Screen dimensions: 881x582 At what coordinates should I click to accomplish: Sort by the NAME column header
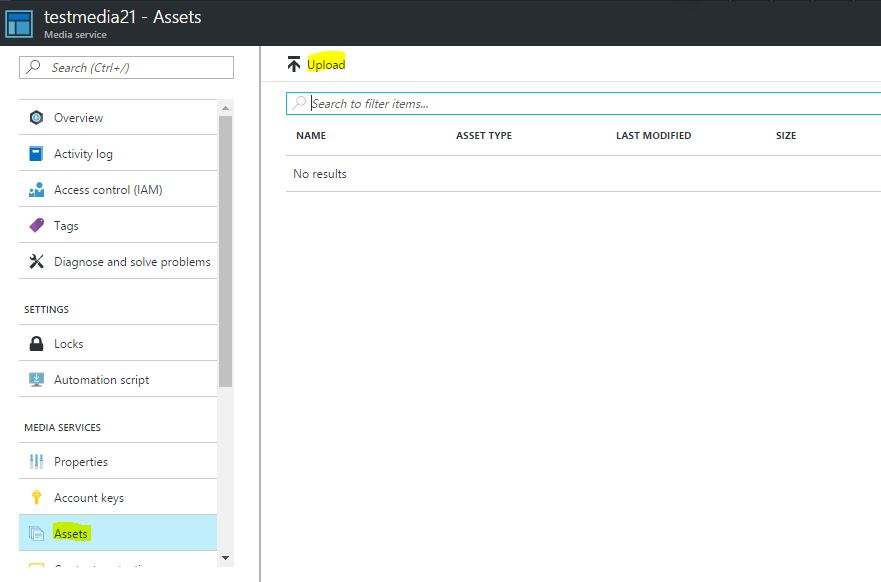click(311, 136)
